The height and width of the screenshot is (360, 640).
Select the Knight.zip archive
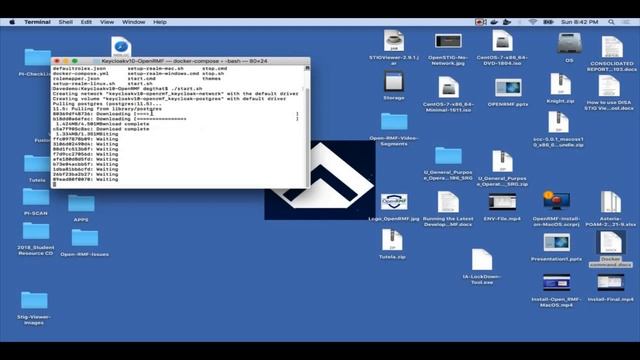coord(560,84)
